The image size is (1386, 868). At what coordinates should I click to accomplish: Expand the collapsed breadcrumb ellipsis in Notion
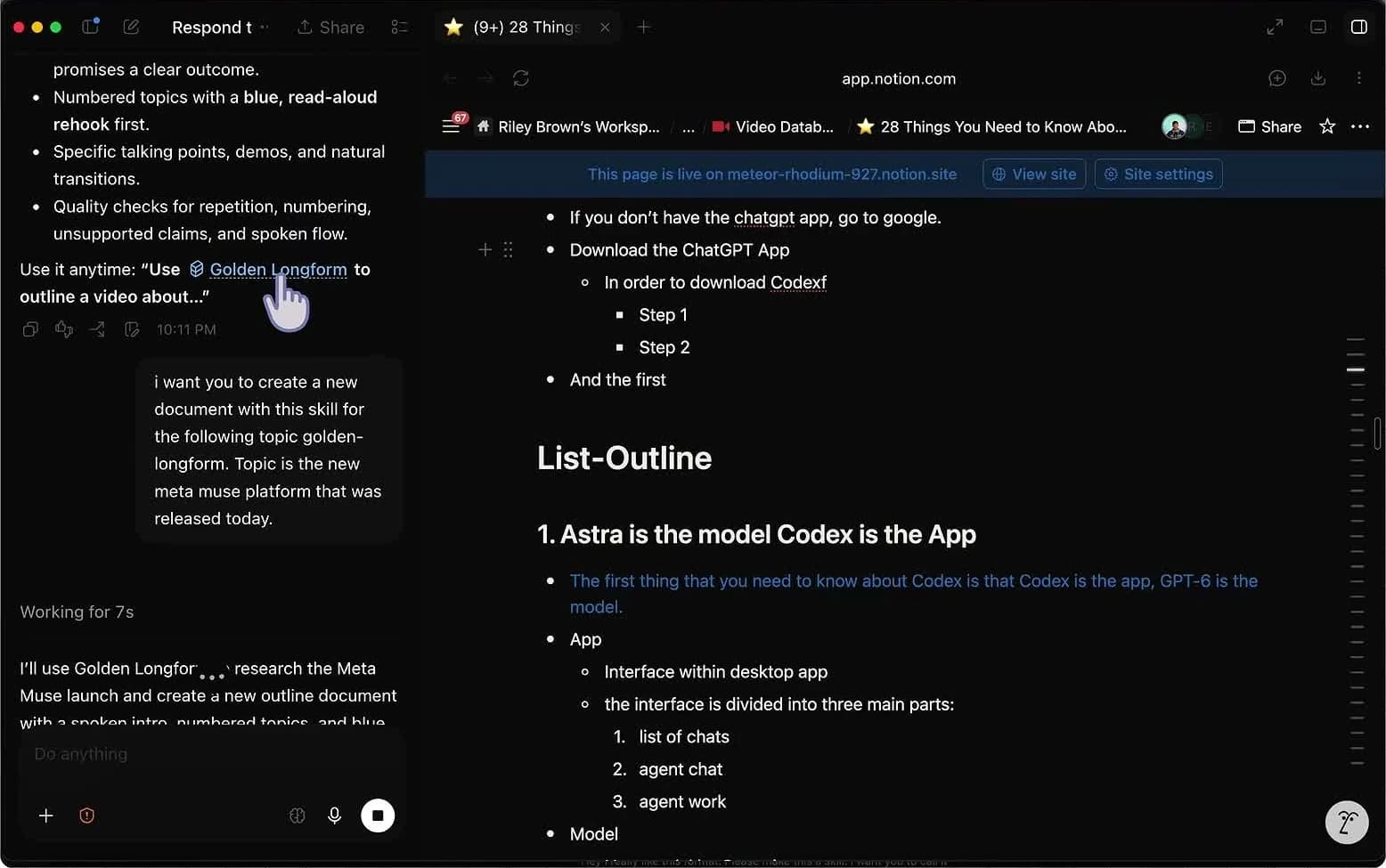tap(689, 127)
